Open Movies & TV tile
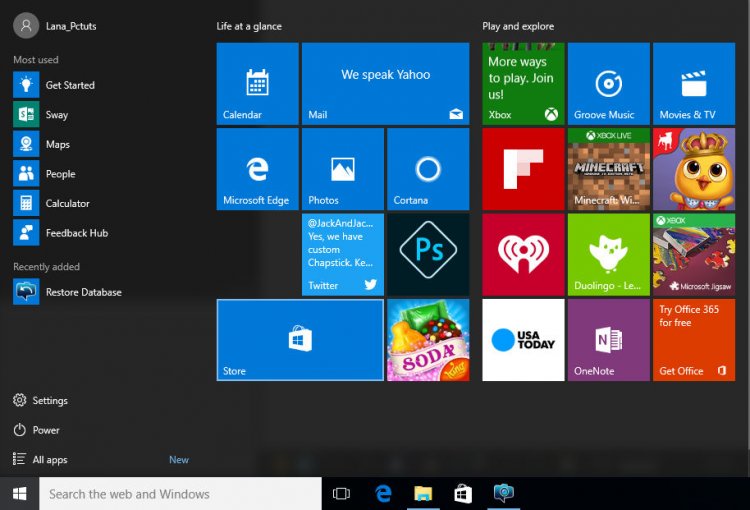The image size is (750, 510). click(x=694, y=84)
